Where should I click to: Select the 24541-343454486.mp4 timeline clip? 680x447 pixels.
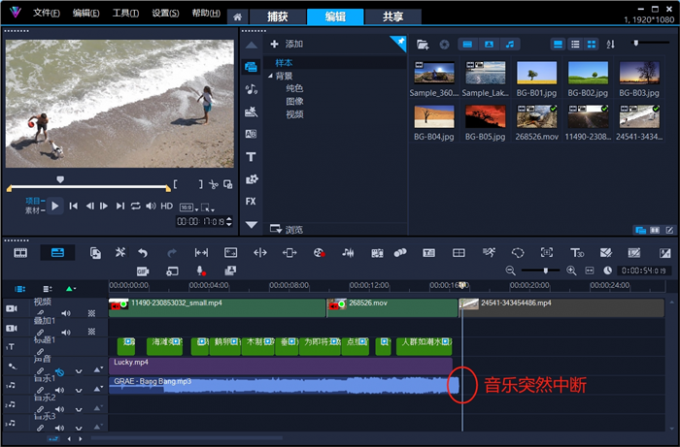tap(561, 307)
